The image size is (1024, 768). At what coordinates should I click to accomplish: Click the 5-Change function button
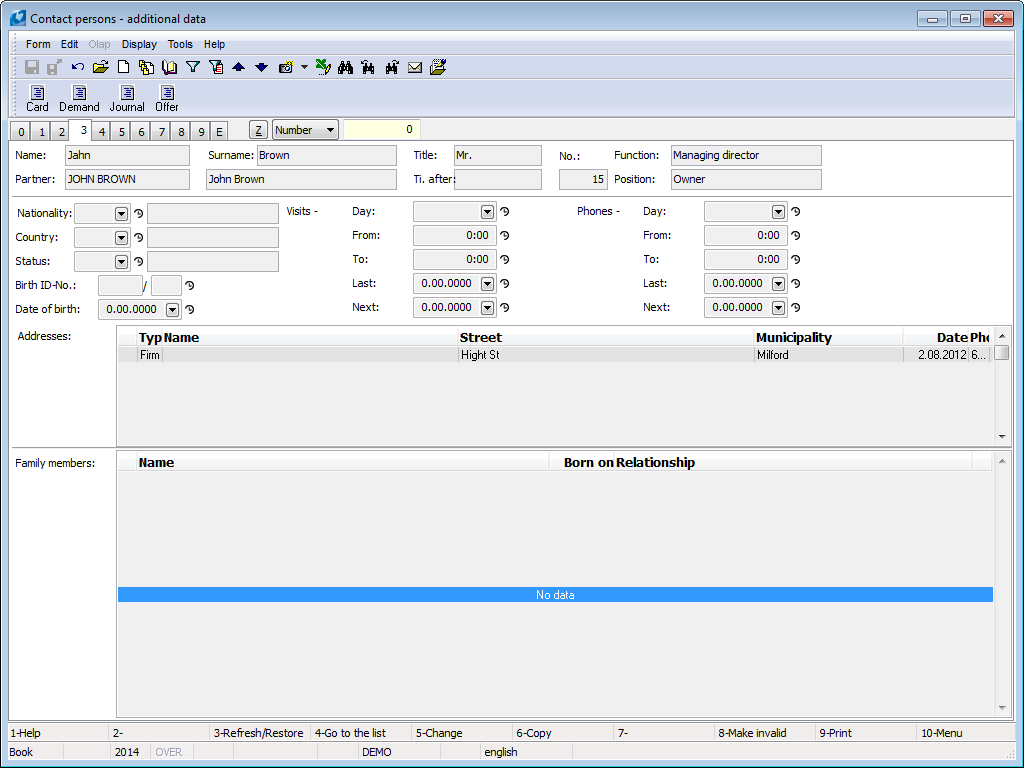click(462, 733)
